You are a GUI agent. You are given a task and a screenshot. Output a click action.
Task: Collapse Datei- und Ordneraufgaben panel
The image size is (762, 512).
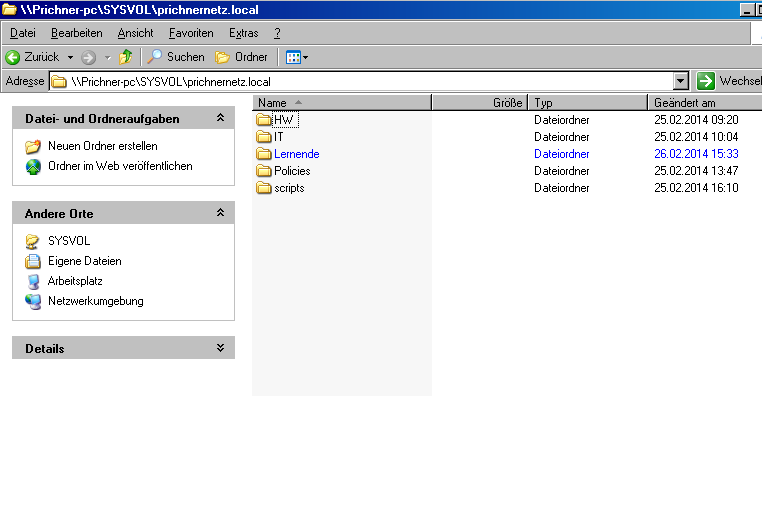pyautogui.click(x=220, y=118)
